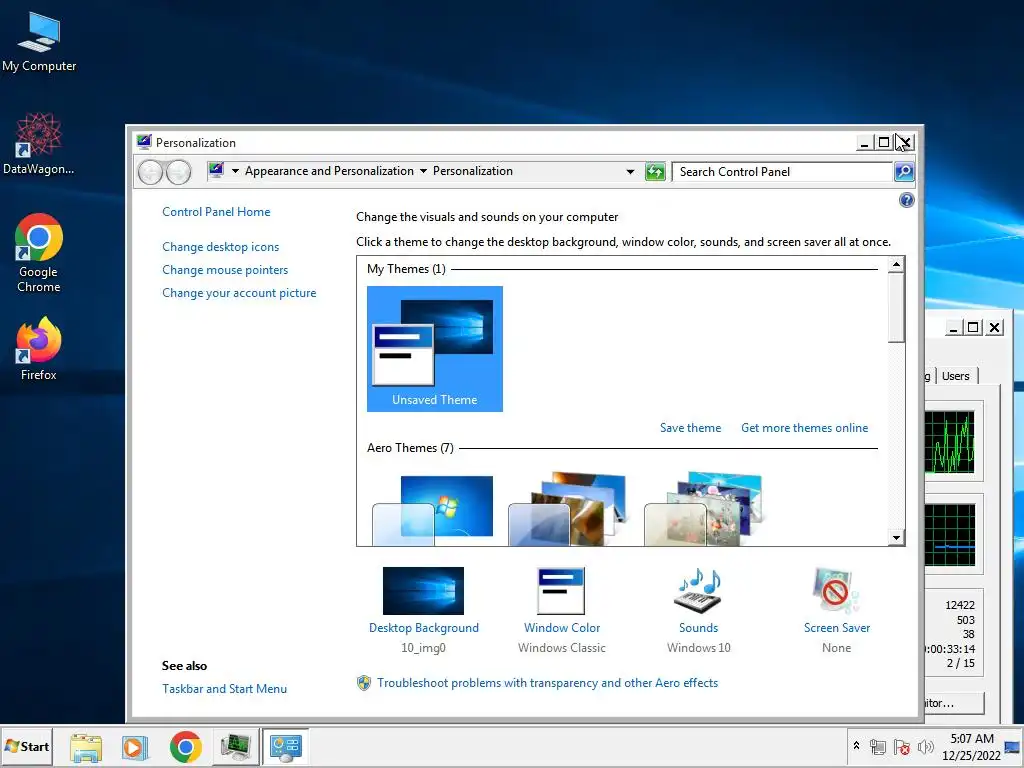
Task: Select the Unsaved Theme thumbnail
Action: pyautogui.click(x=434, y=349)
